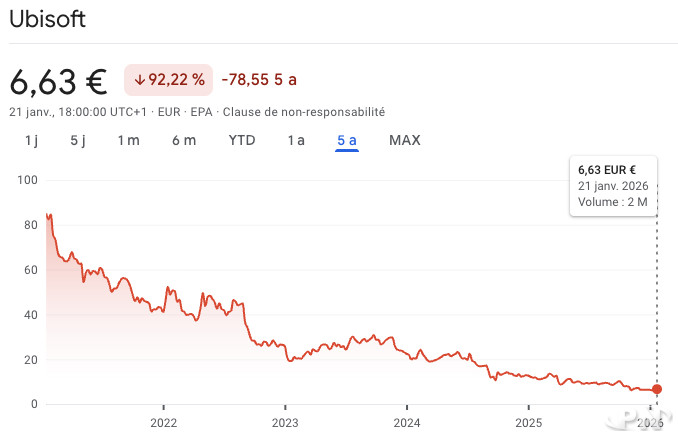Switch chart to 1 m range
Screen dimensions: 678x436
pos(128,140)
